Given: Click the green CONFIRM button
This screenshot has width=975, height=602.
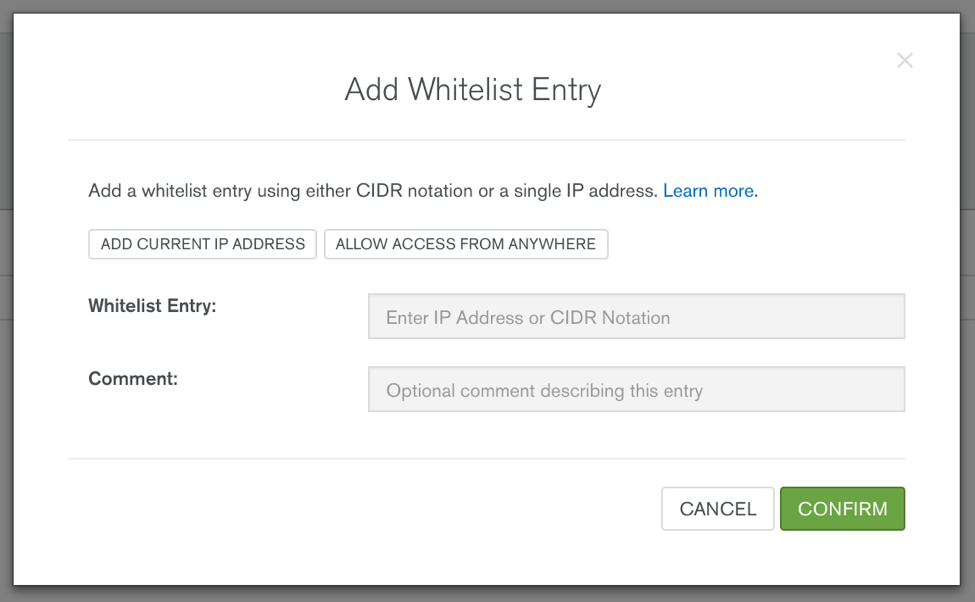Looking at the screenshot, I should coord(843,509).
